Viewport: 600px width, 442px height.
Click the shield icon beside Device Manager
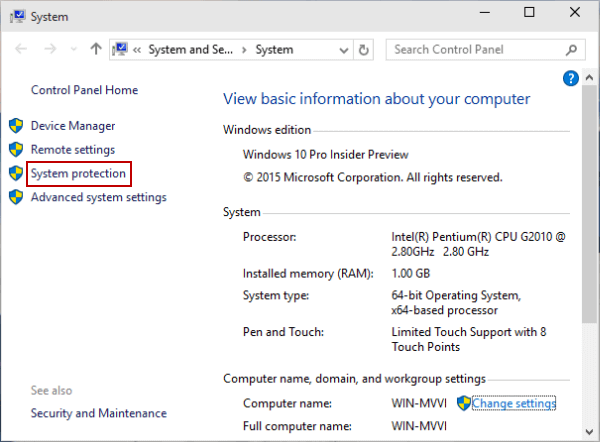click(16, 126)
